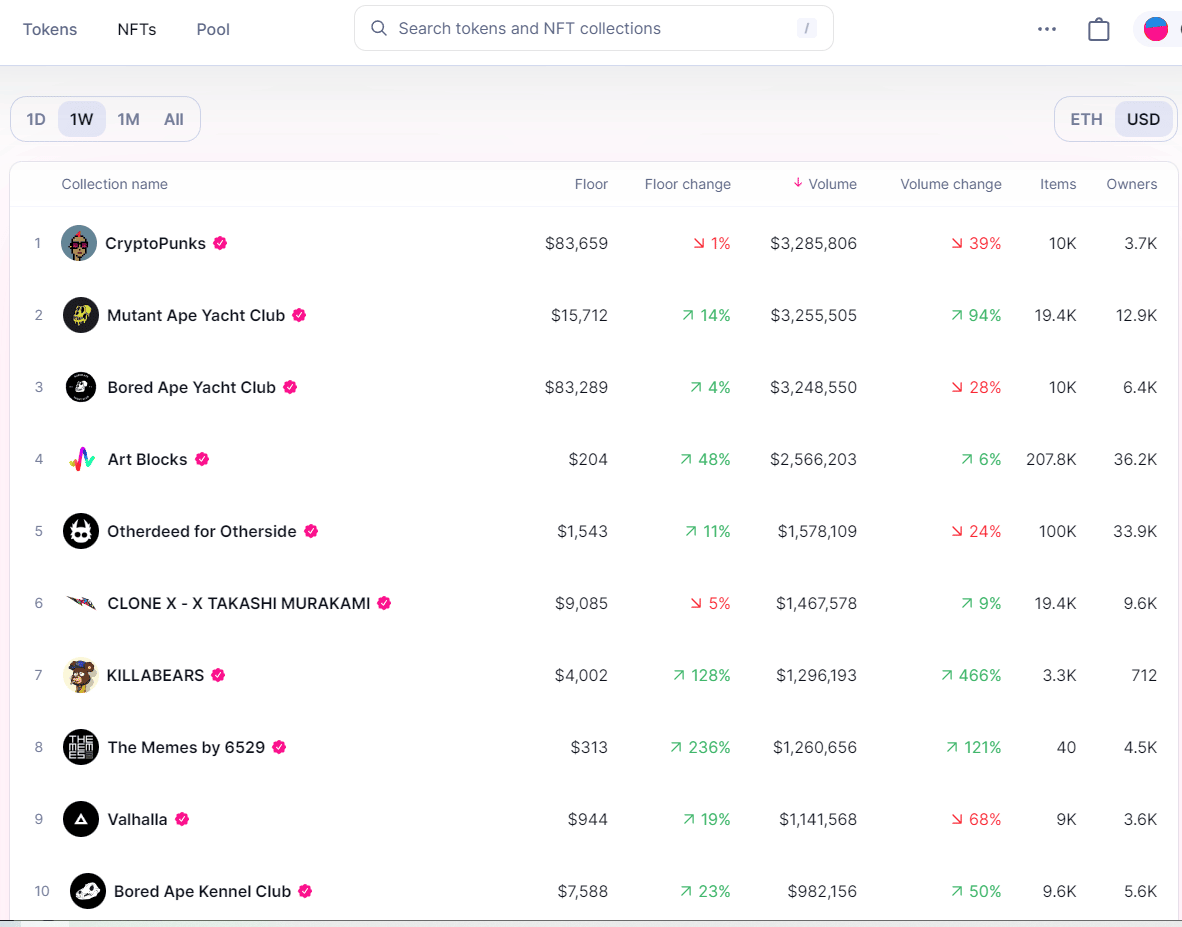
Task: Click Valhalla volume change 68%
Action: point(976,819)
